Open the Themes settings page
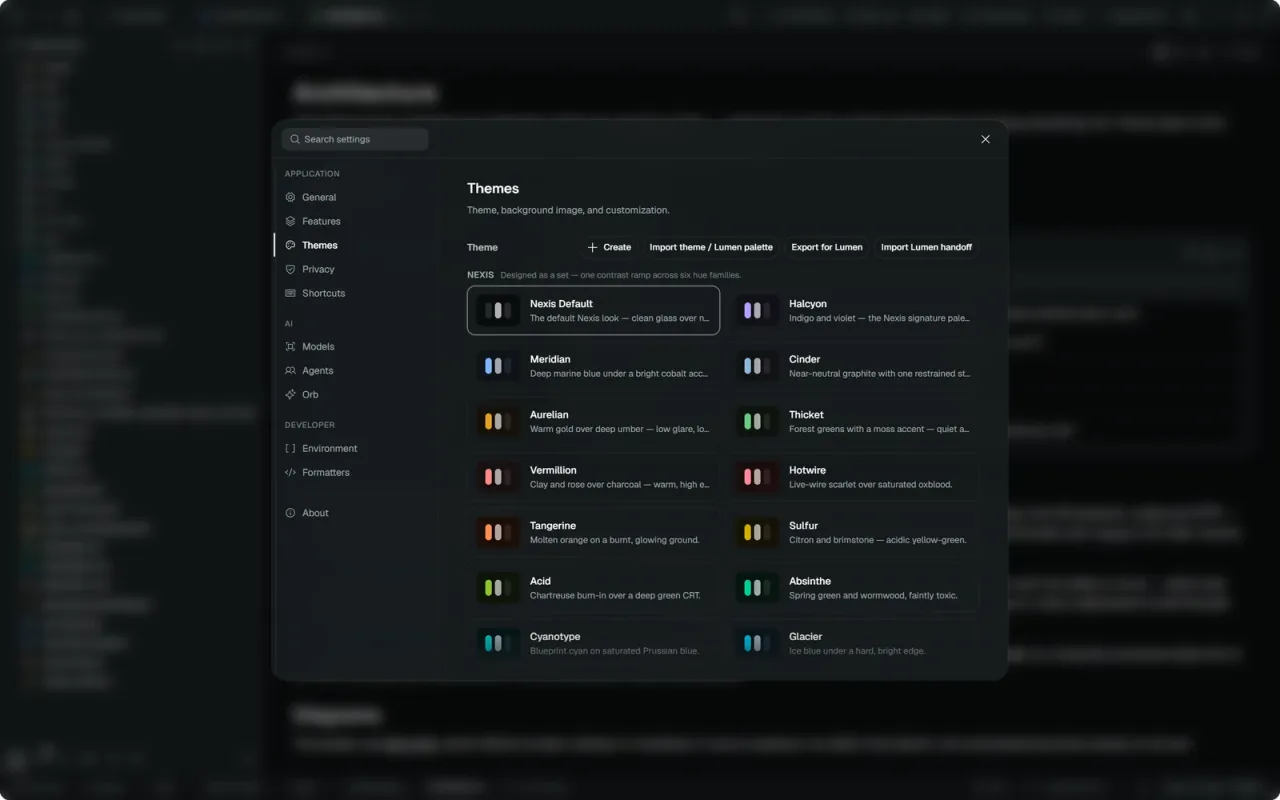1280x800 pixels. pos(354,245)
